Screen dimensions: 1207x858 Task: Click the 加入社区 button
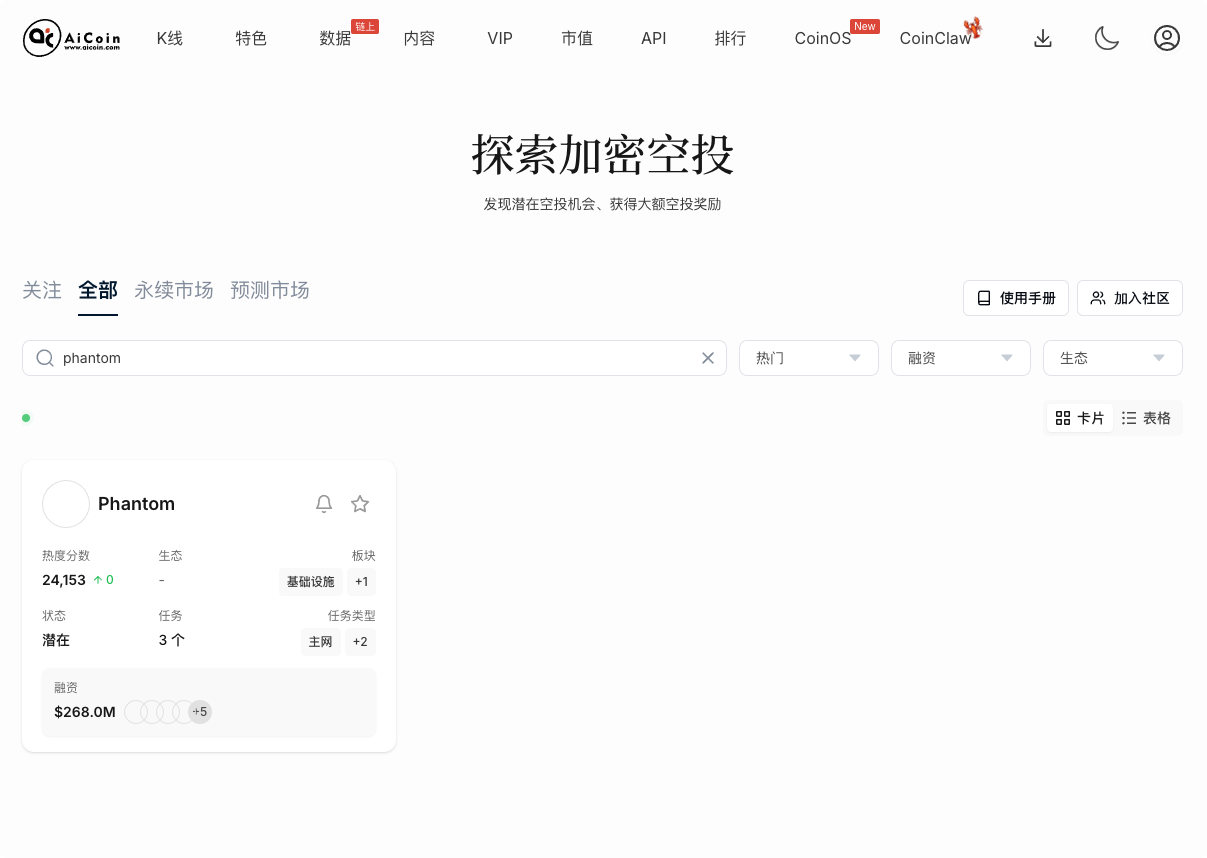pyautogui.click(x=1130, y=298)
